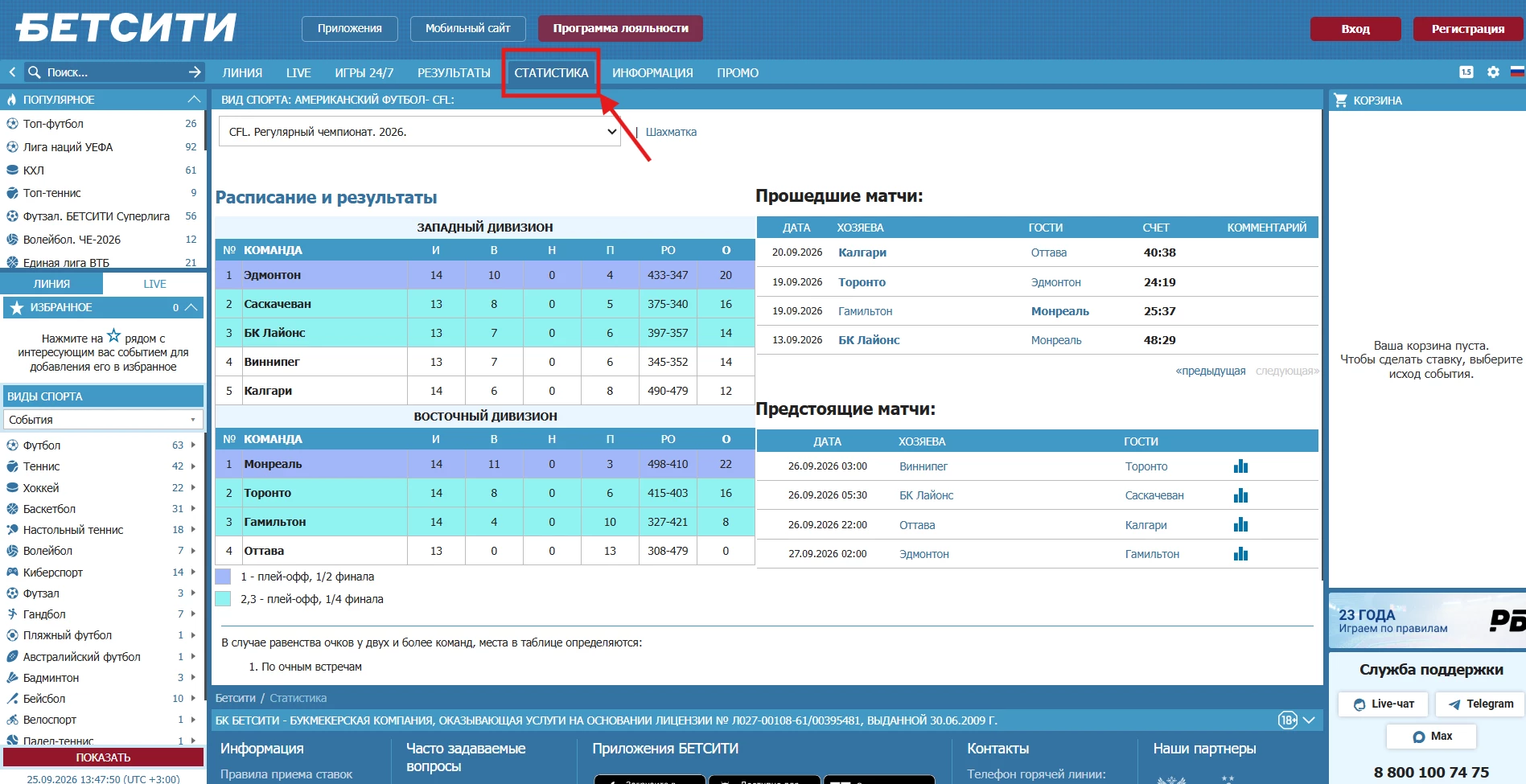Open the settings gear icon
The width and height of the screenshot is (1526, 784).
1493,72
